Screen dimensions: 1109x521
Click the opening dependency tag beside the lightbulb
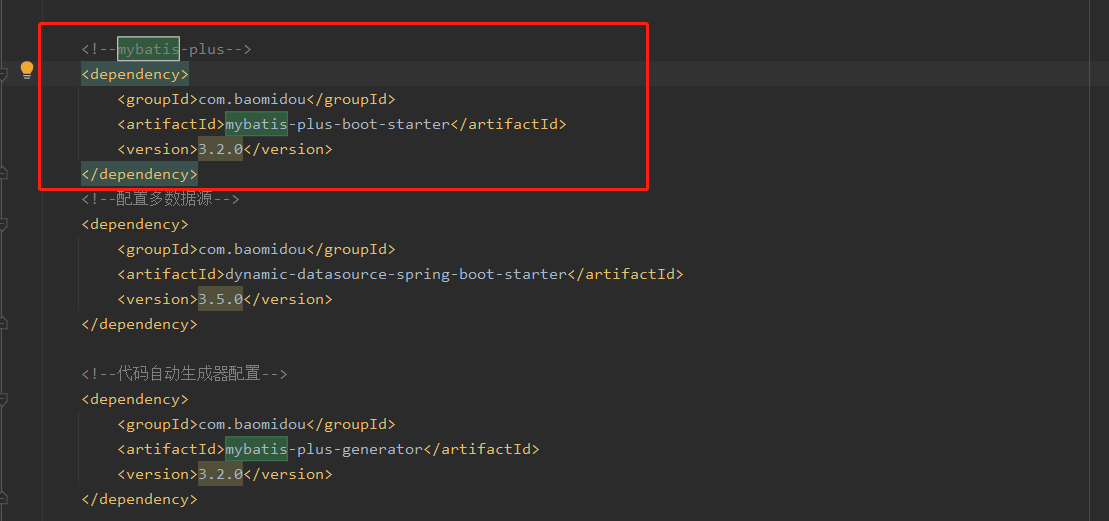(134, 74)
